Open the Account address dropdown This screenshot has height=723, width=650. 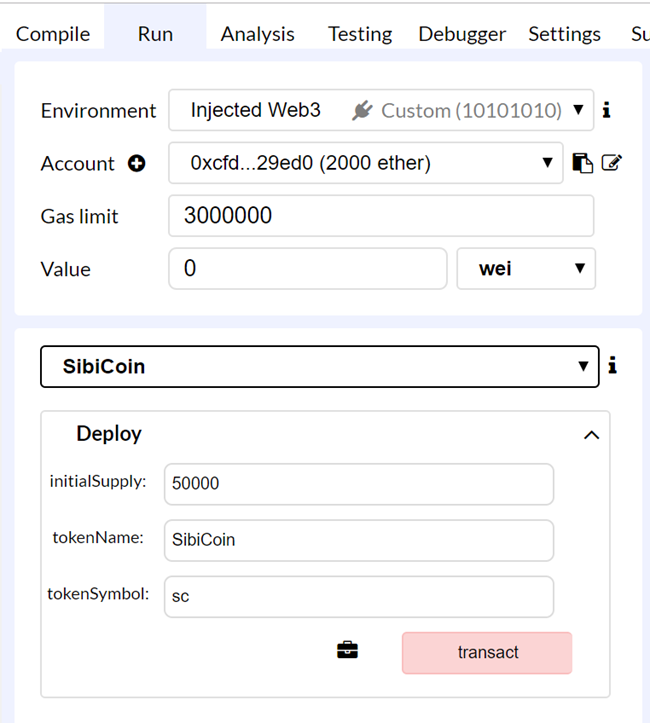(366, 163)
